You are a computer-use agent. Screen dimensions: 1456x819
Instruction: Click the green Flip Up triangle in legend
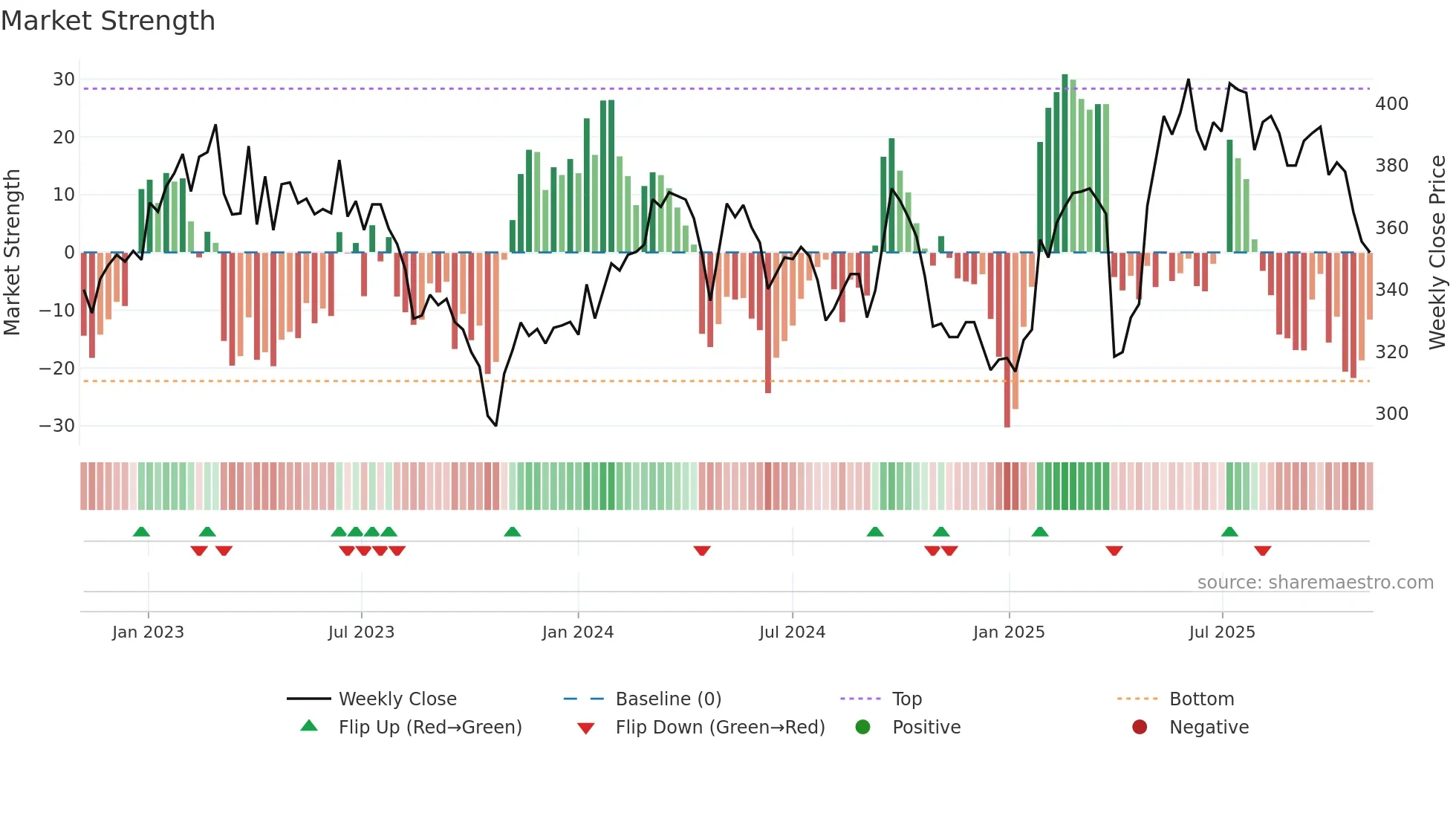(x=309, y=726)
